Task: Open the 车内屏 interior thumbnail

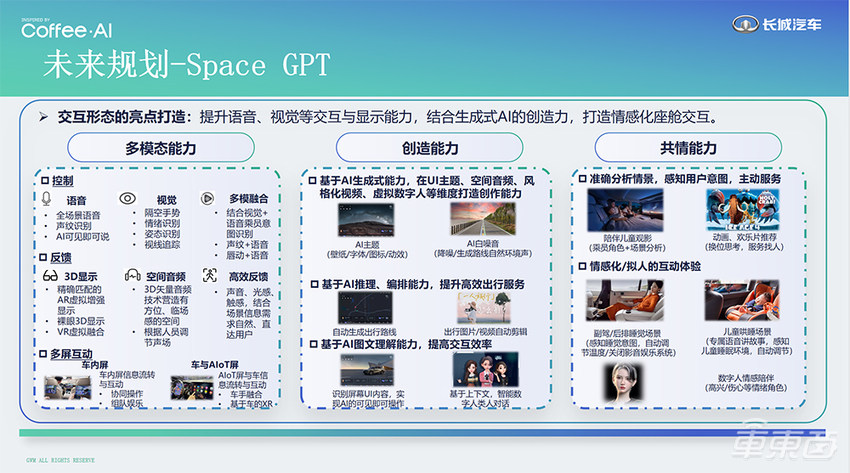Action: (68, 388)
